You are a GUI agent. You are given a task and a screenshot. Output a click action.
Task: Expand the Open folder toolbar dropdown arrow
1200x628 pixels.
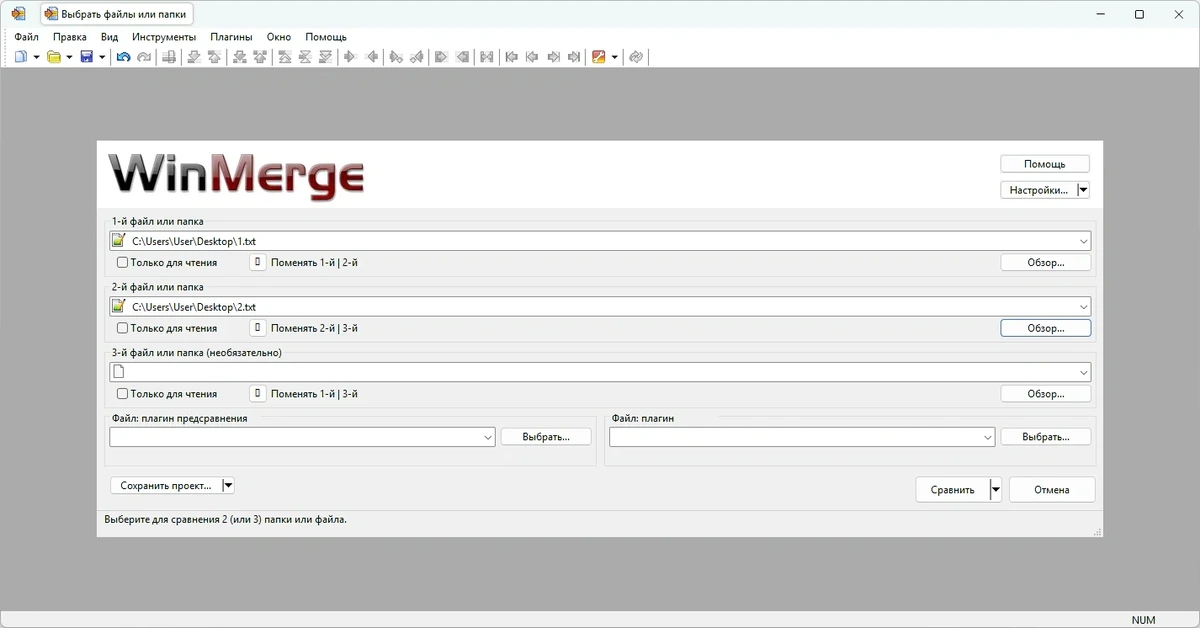[x=69, y=57]
